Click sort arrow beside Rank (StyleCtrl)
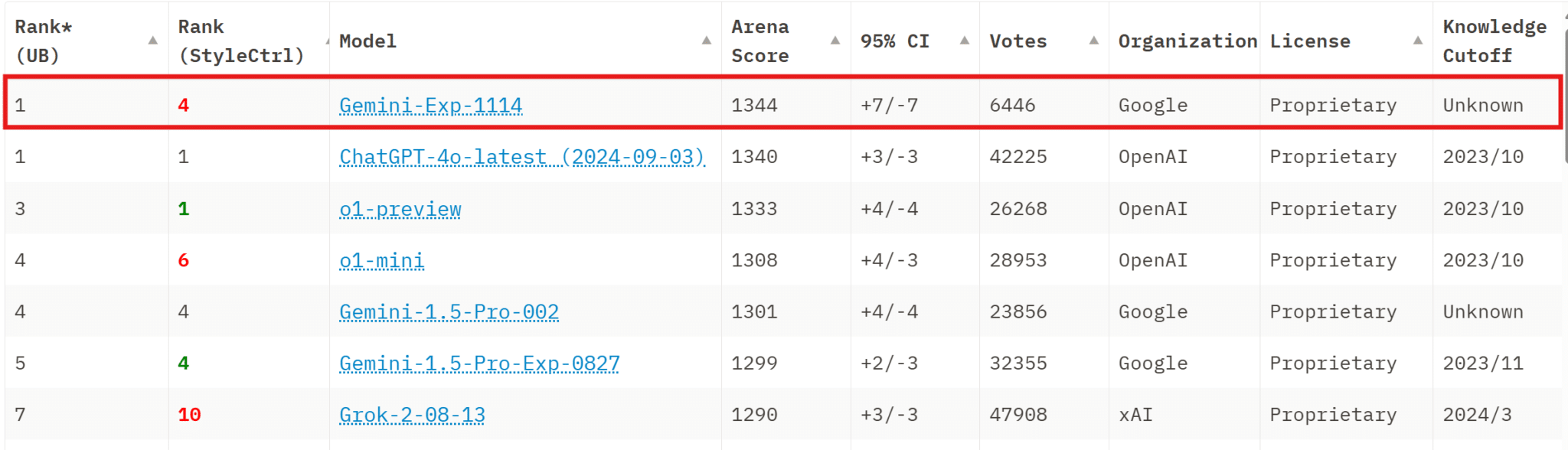Screen dimensions: 1568x450 click(x=328, y=41)
